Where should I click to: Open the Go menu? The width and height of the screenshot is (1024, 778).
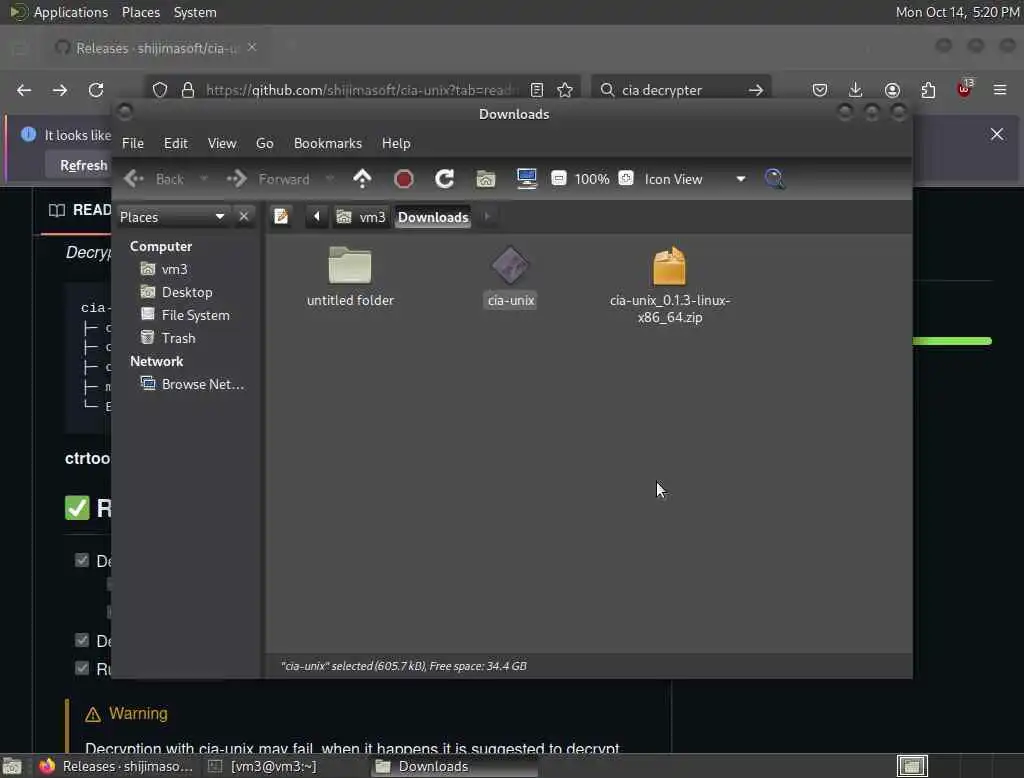coord(264,143)
